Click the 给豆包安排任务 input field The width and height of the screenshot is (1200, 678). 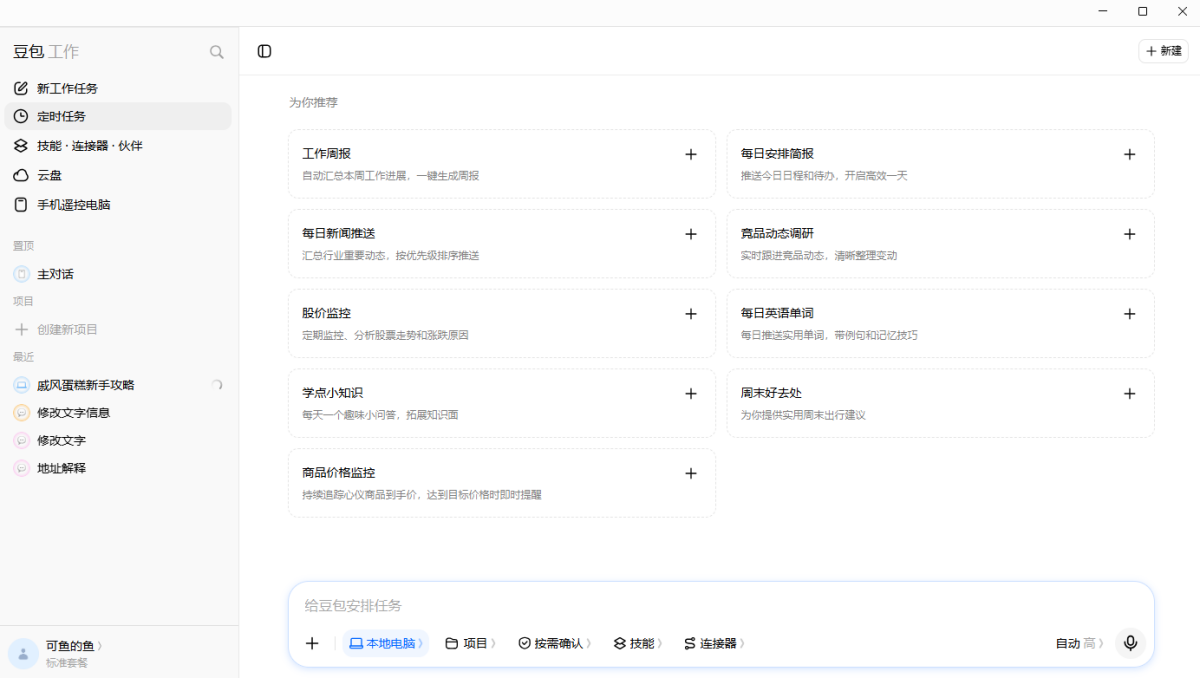[x=720, y=605]
